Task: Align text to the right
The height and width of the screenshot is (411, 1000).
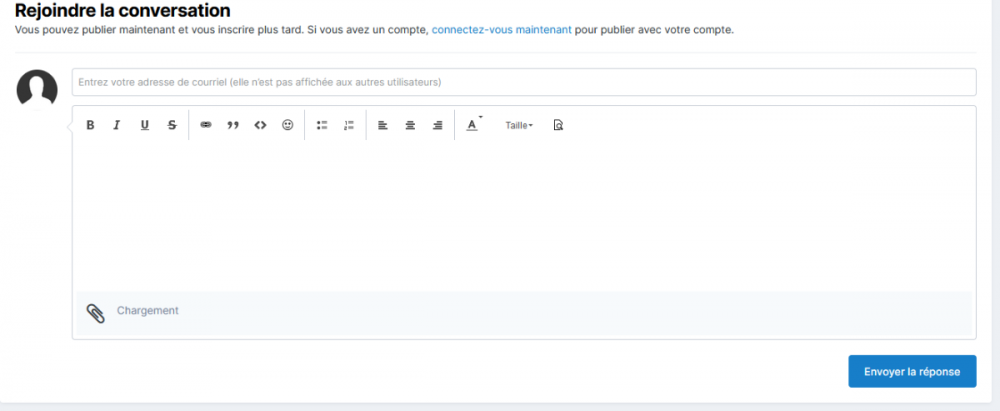Action: point(438,125)
